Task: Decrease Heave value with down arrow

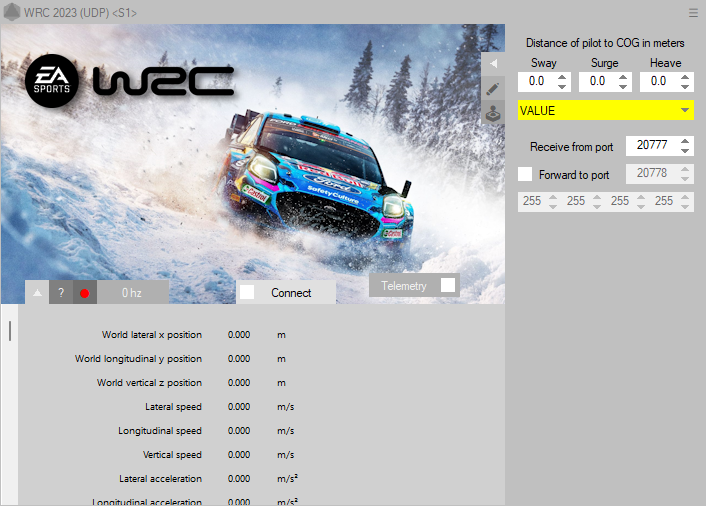Action: coord(685,86)
